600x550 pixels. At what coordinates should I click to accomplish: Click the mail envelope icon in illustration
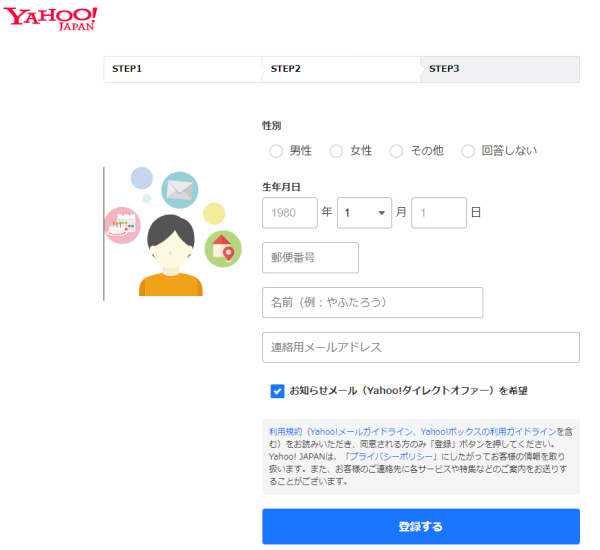click(179, 190)
